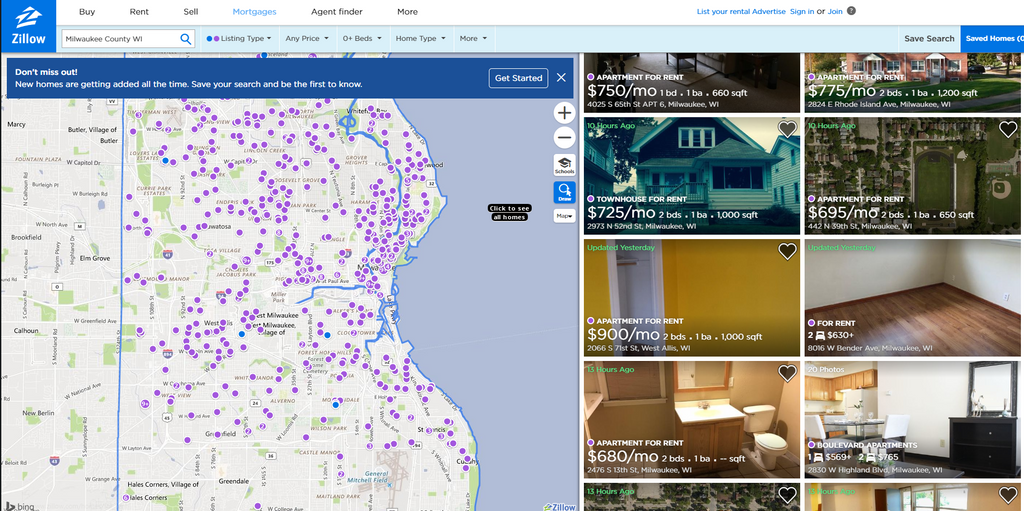
Task: Click the Elm Grove label on map
Action: pyautogui.click(x=93, y=257)
